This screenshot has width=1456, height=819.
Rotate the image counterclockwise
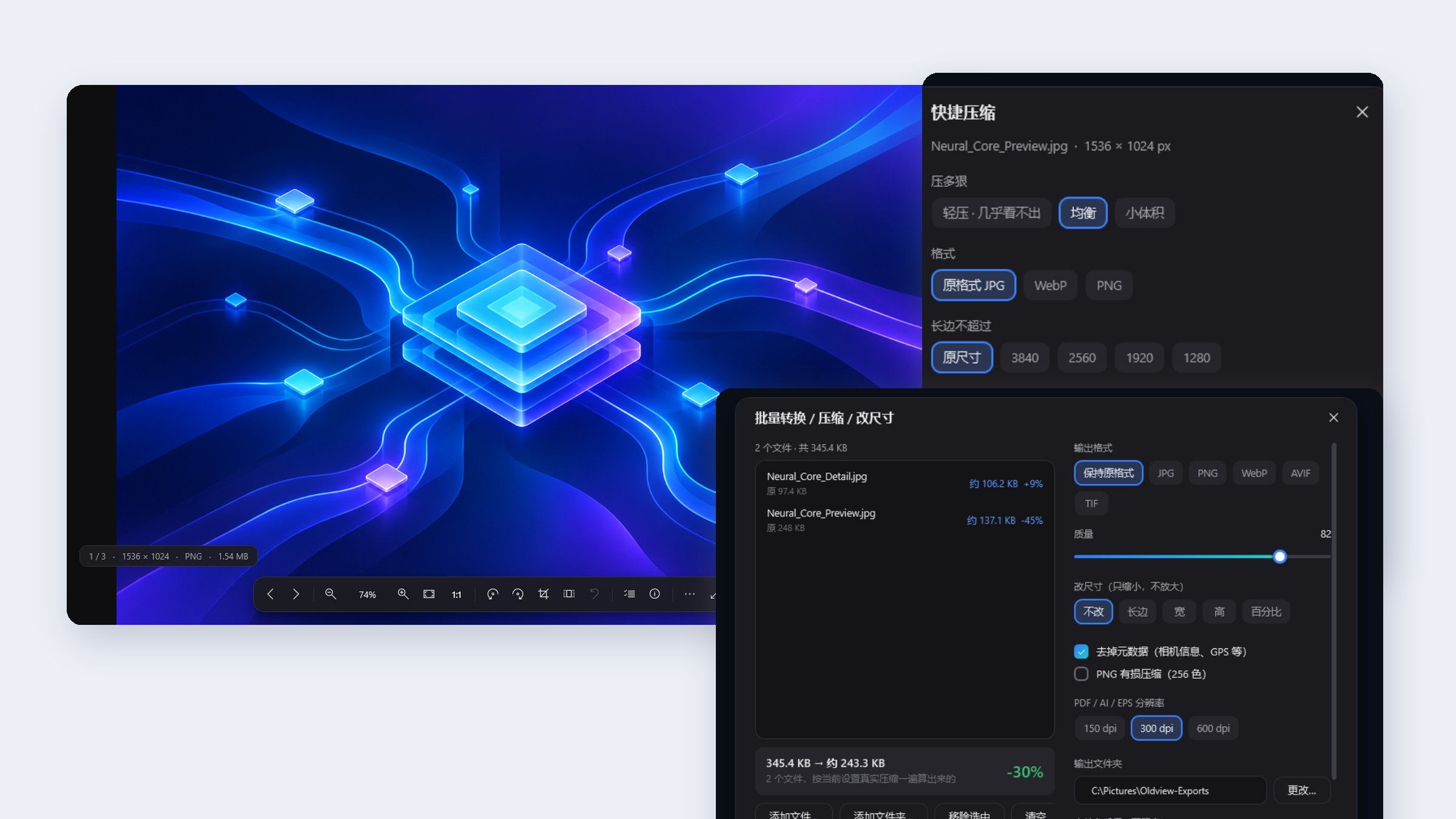point(493,594)
